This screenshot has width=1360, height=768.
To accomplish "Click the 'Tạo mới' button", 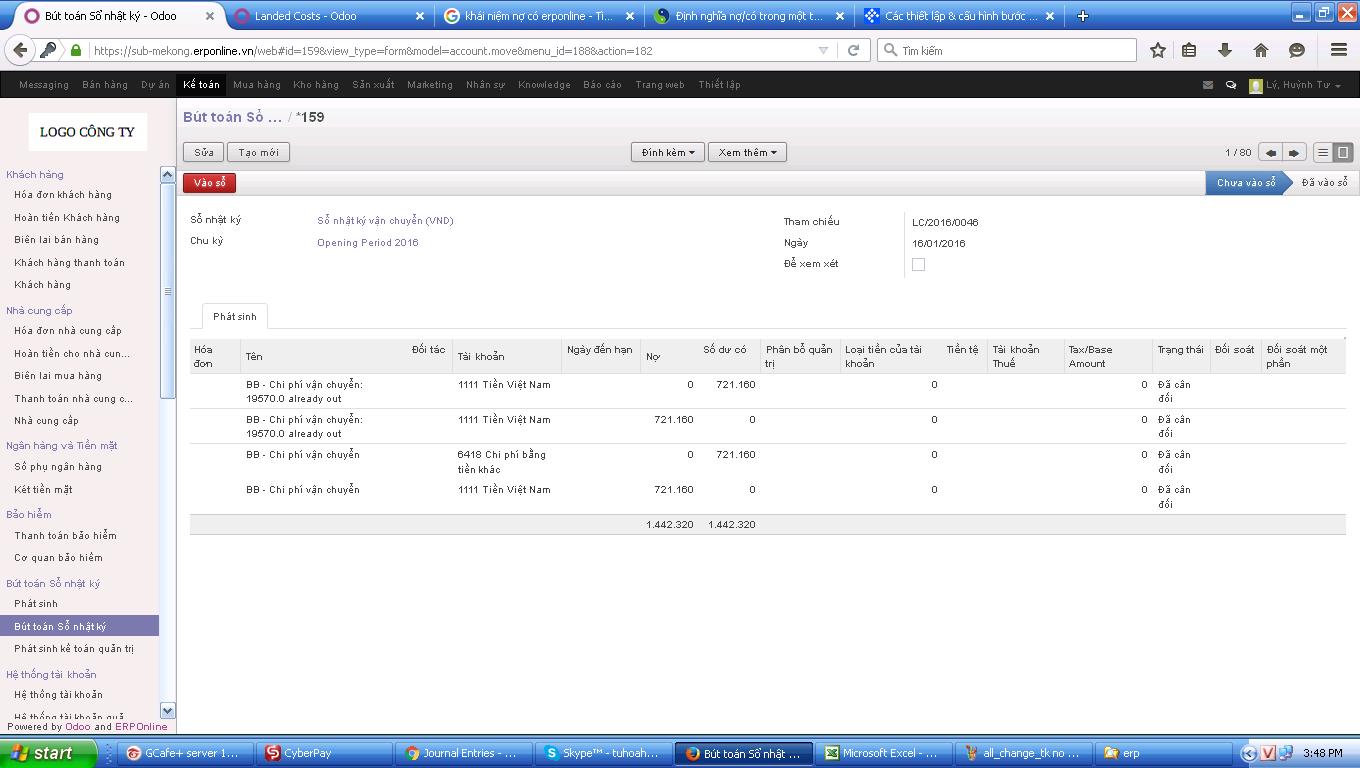I will click(x=258, y=152).
